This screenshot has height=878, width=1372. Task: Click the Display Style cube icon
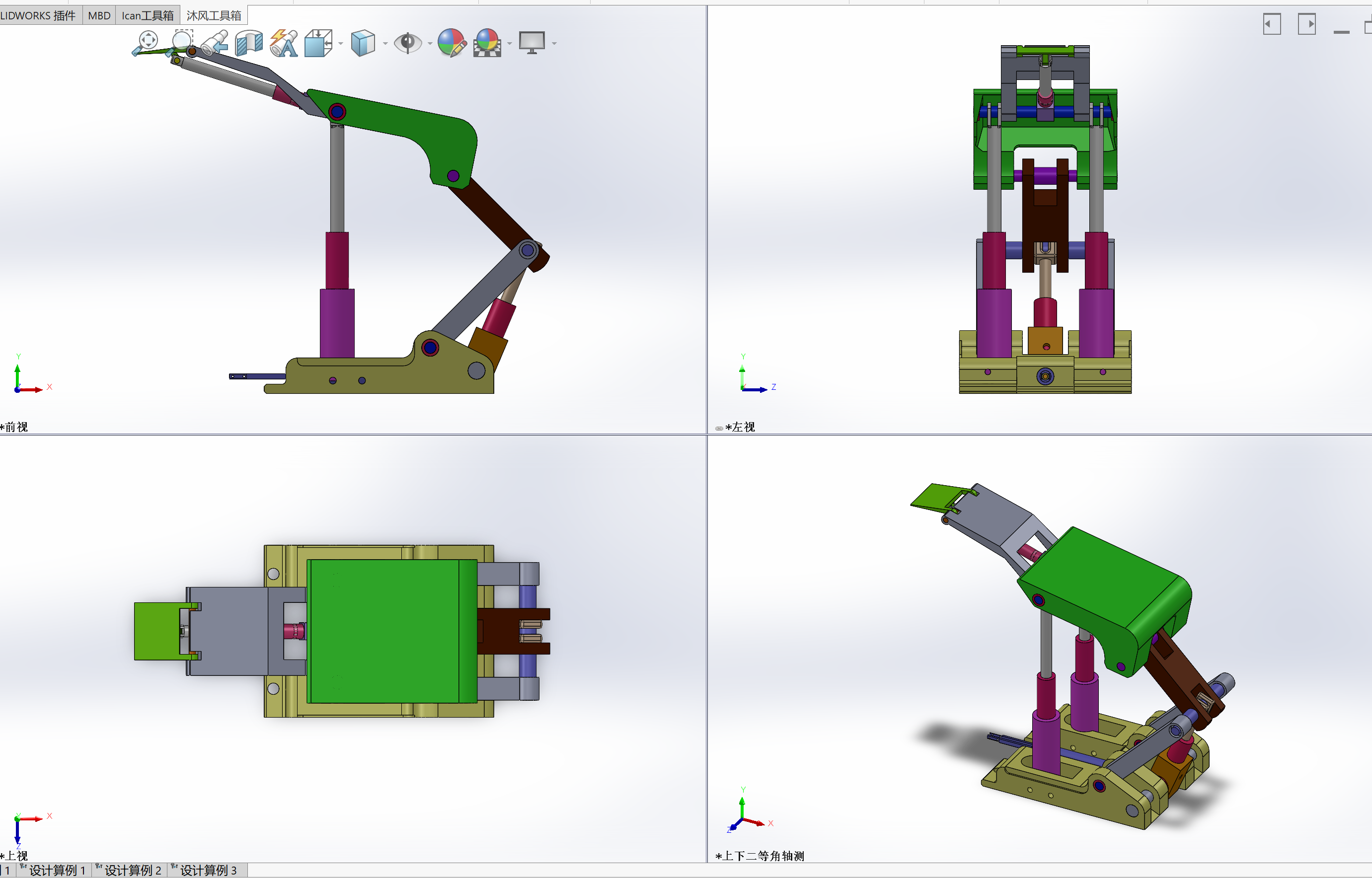(363, 43)
